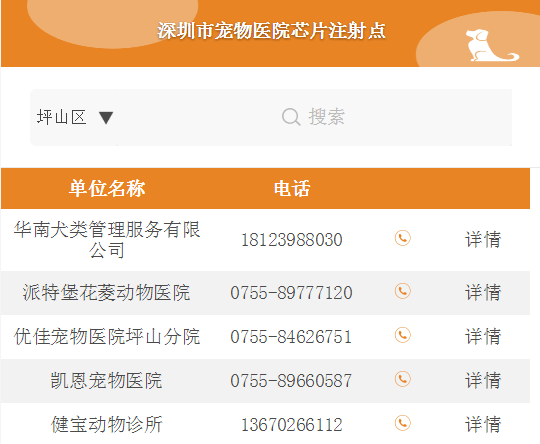Click the magnifier search icon
Image resolution: width=540 pixels, height=444 pixels.
pyautogui.click(x=291, y=117)
